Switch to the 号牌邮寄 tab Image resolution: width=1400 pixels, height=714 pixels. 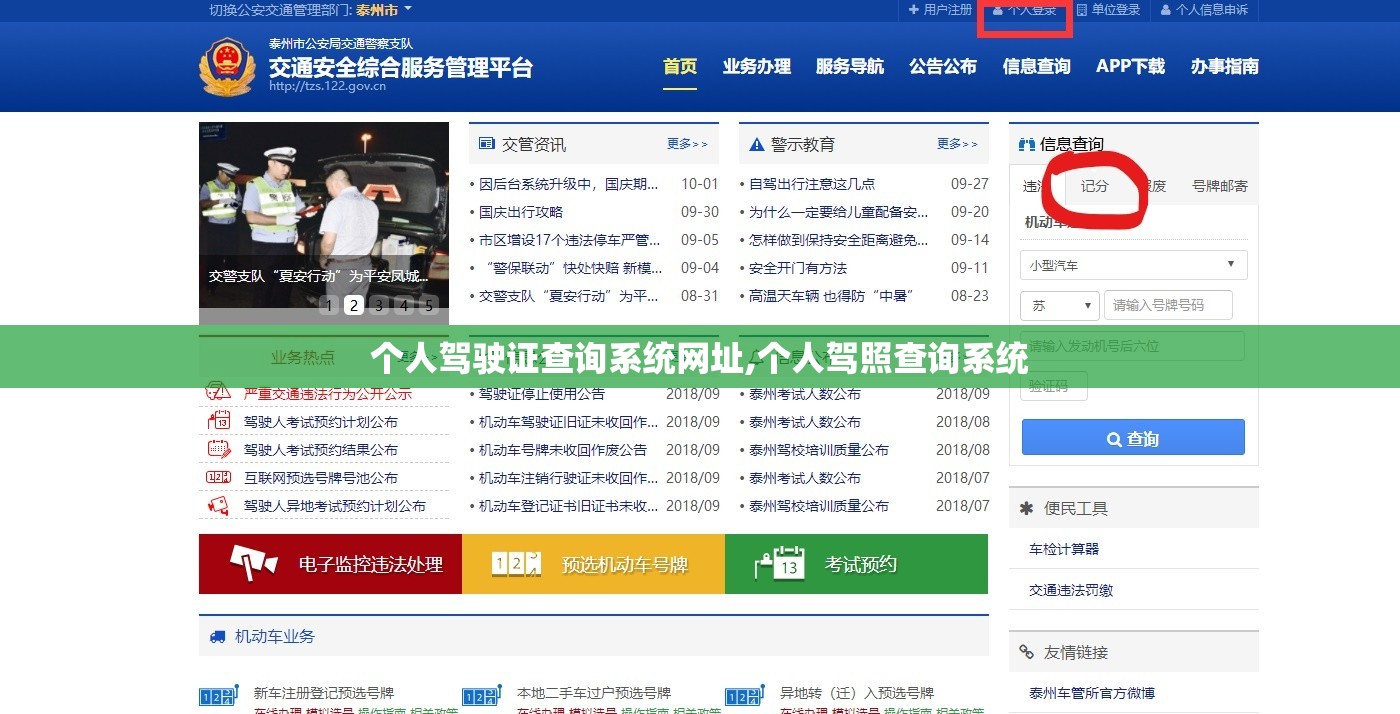[1220, 186]
